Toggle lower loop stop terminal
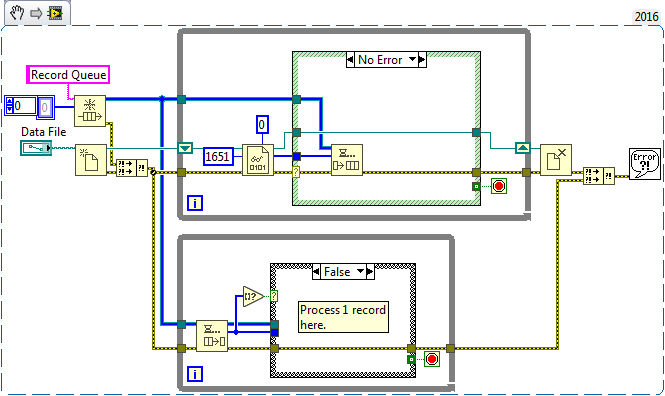Viewport: 665px width, 396px height. [432, 359]
